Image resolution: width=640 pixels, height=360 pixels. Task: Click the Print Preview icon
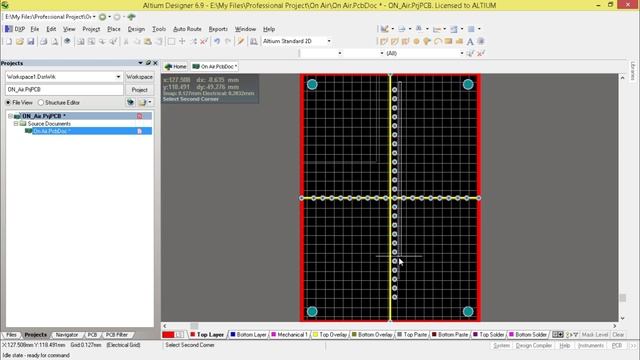[x=55, y=41]
